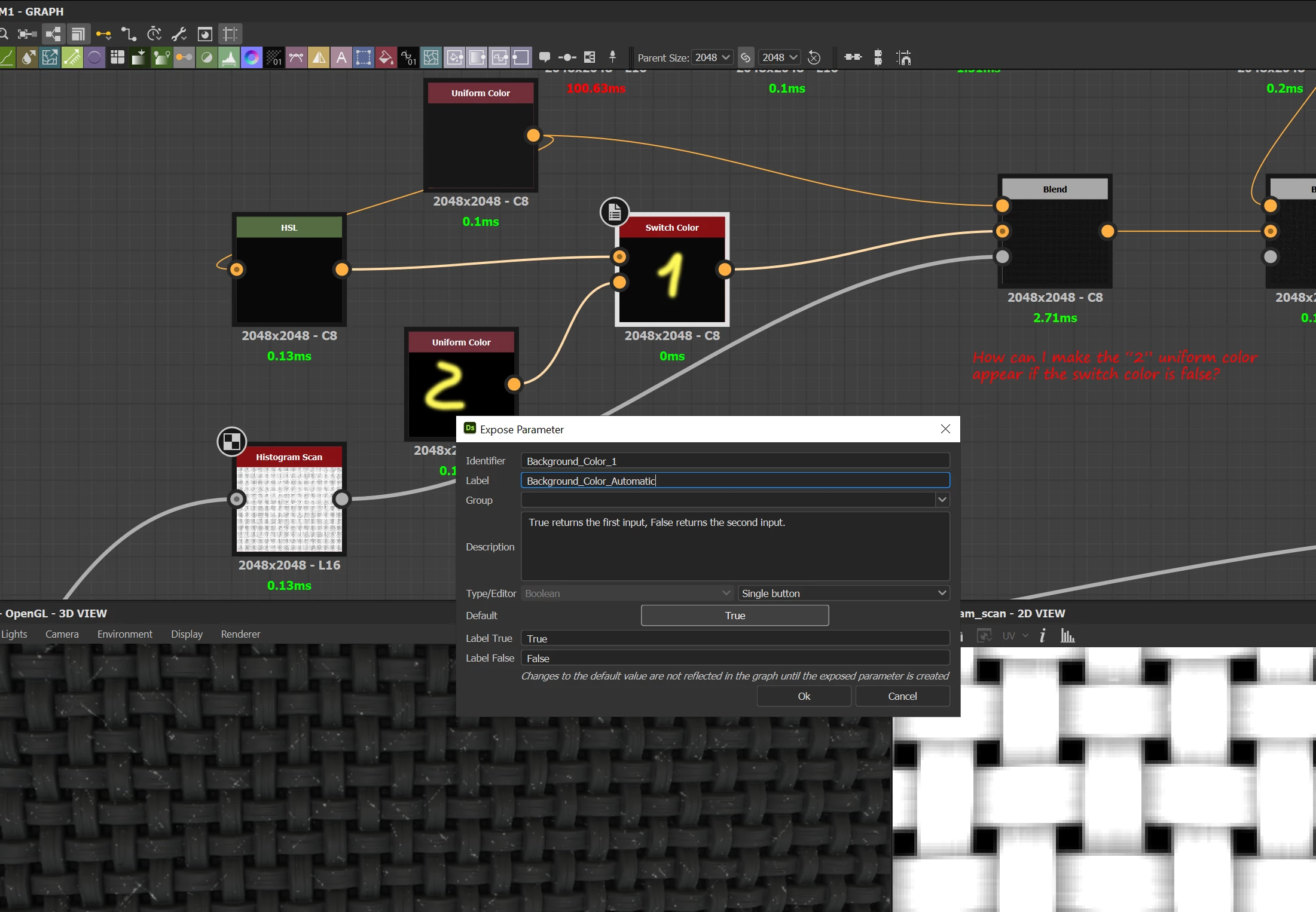Toggle the parent size ratio link
1316x912 pixels.
click(746, 57)
